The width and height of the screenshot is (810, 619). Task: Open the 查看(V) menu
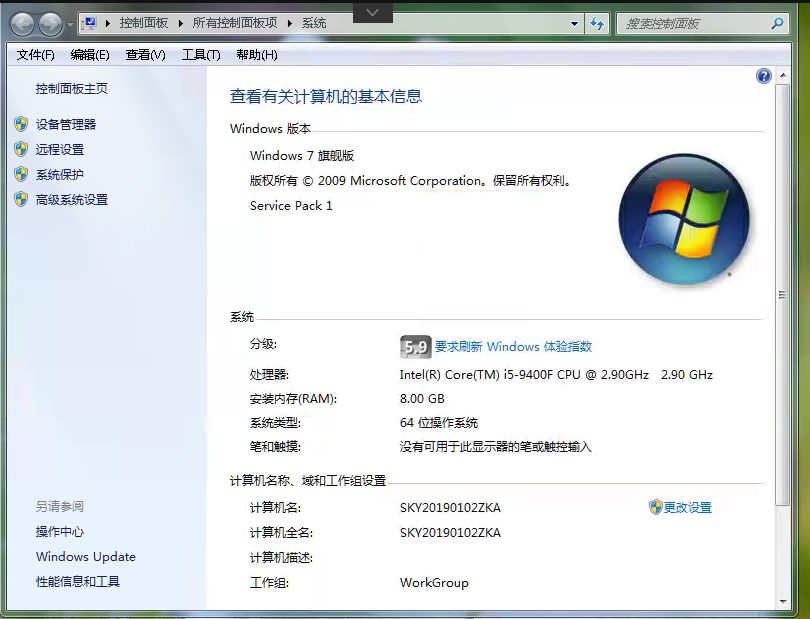145,55
